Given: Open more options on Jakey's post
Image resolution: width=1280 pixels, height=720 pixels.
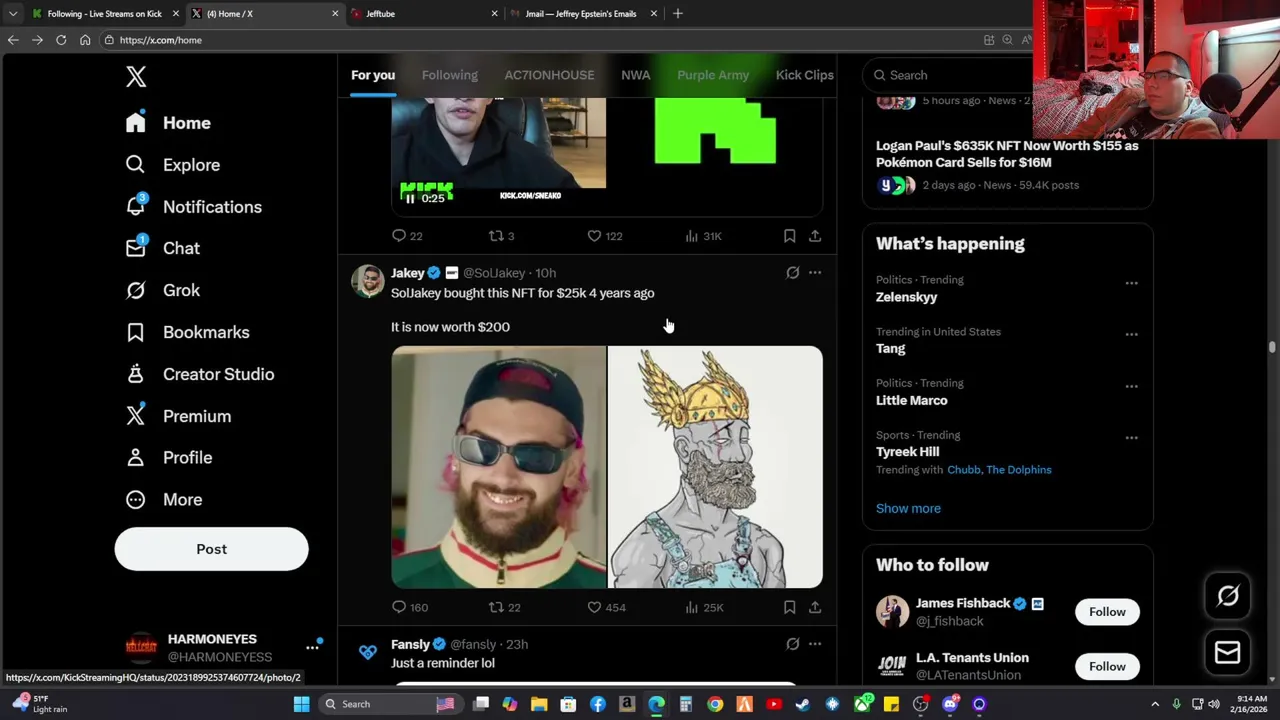Looking at the screenshot, I should 815,272.
